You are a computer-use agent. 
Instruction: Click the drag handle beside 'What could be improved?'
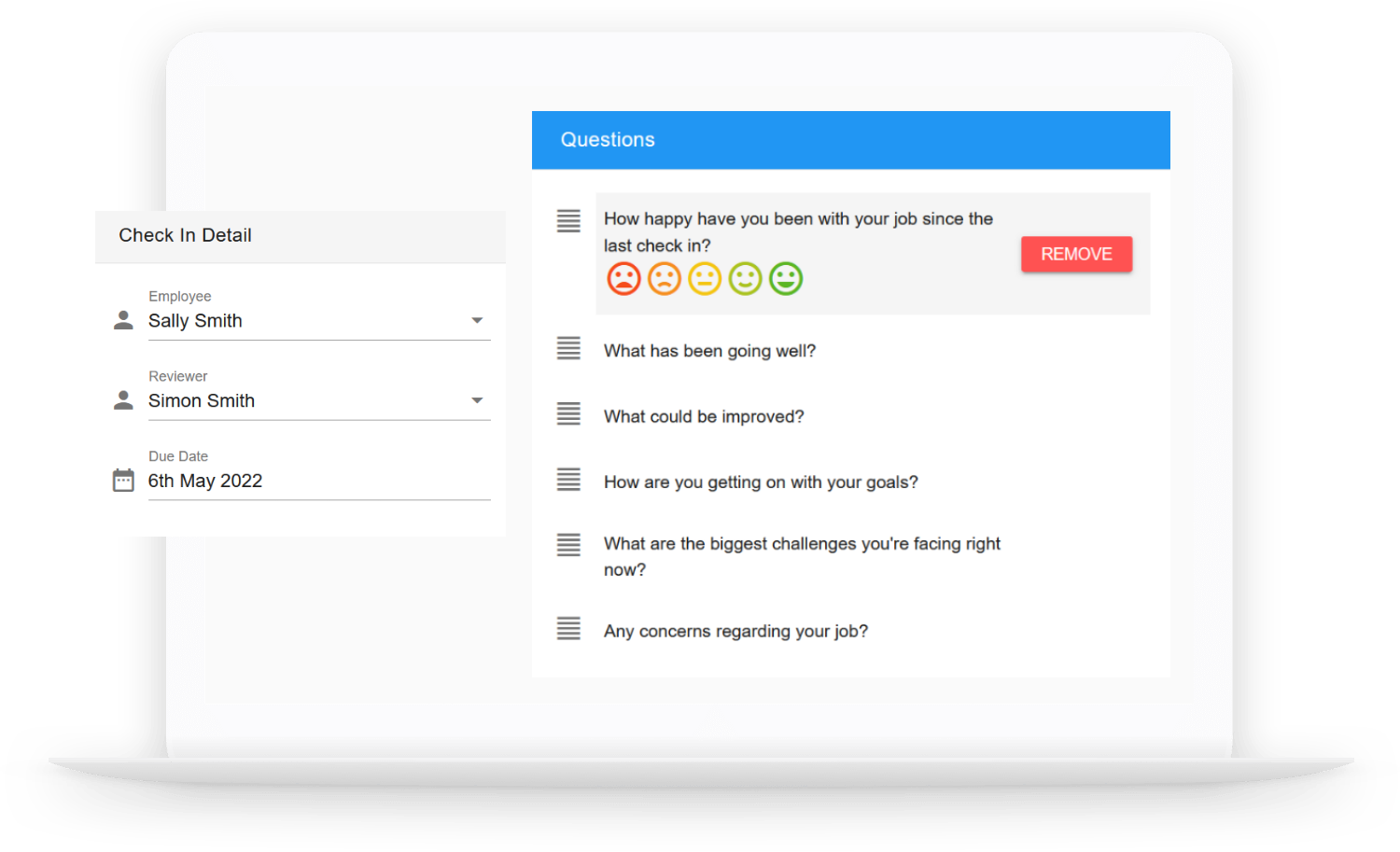point(568,413)
